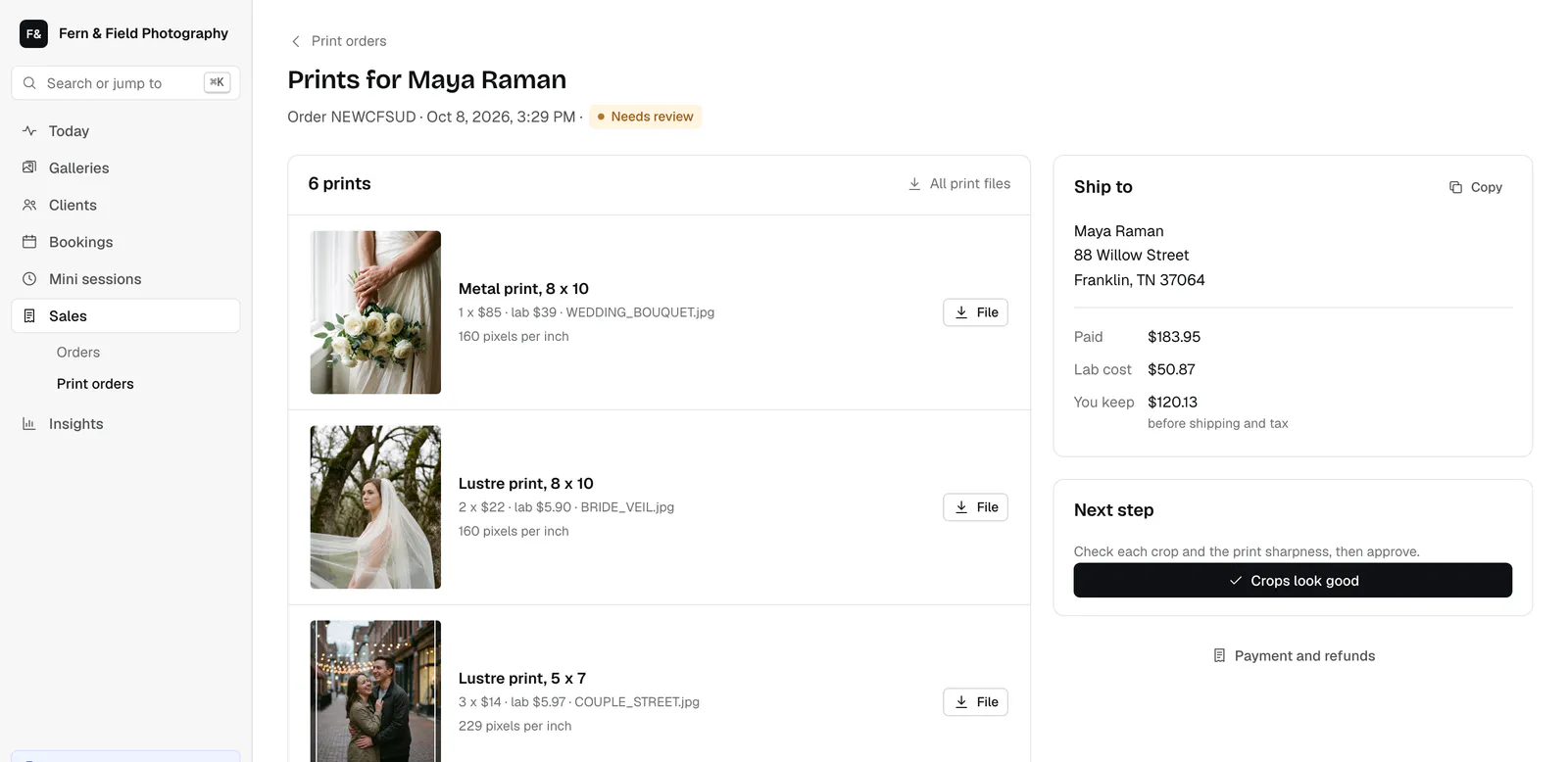Approve with Crops look good button

coord(1293,581)
